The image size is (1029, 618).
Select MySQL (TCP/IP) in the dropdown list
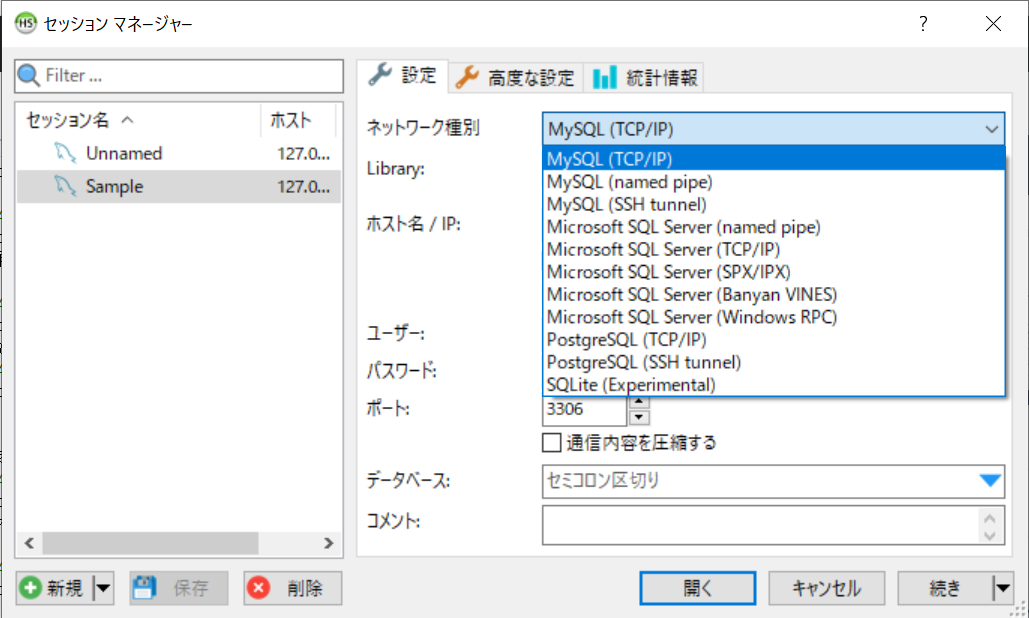[774, 159]
